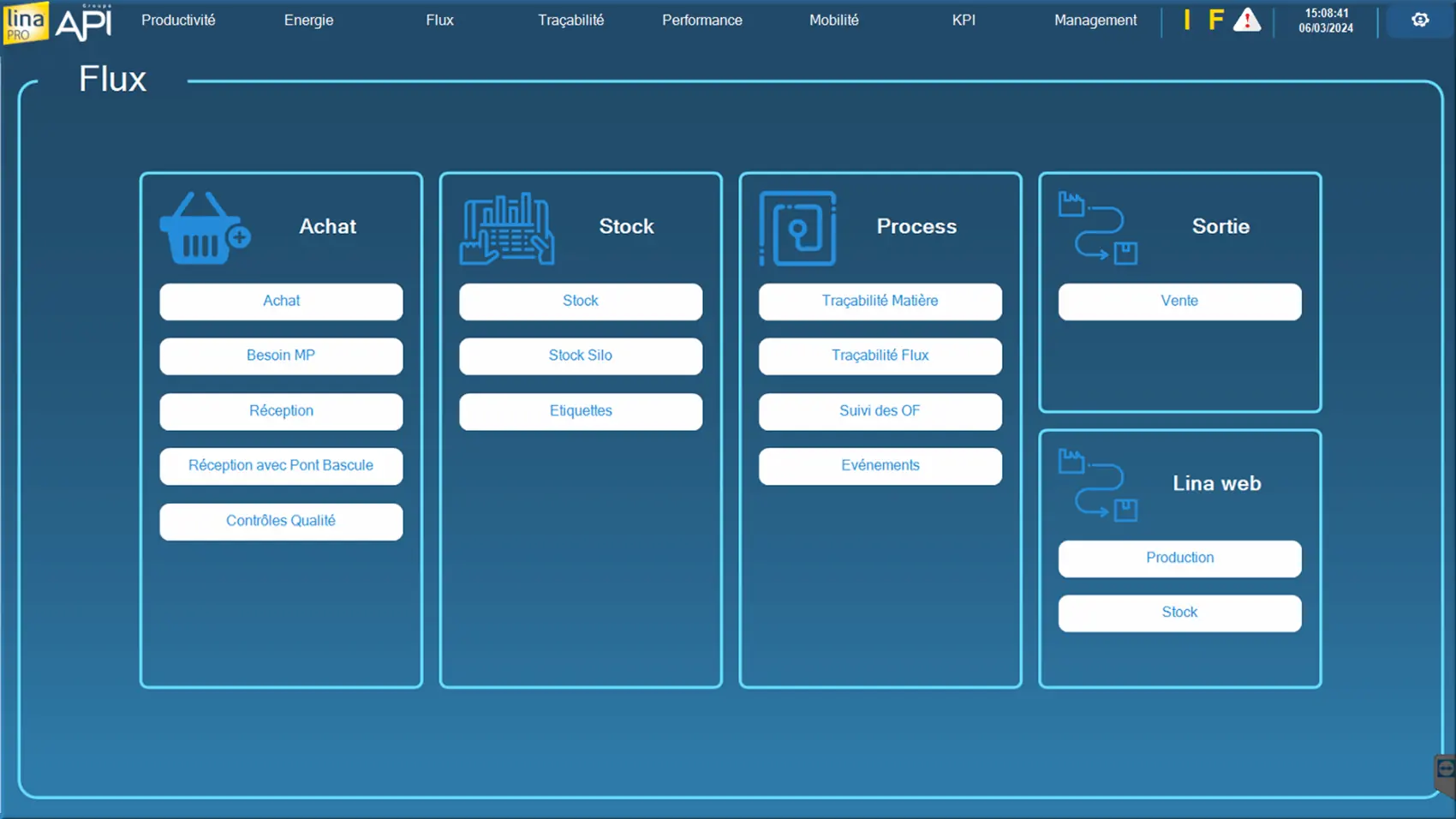Viewport: 1456px width, 819px height.
Task: Open the Stock Silo page
Action: 581,356
